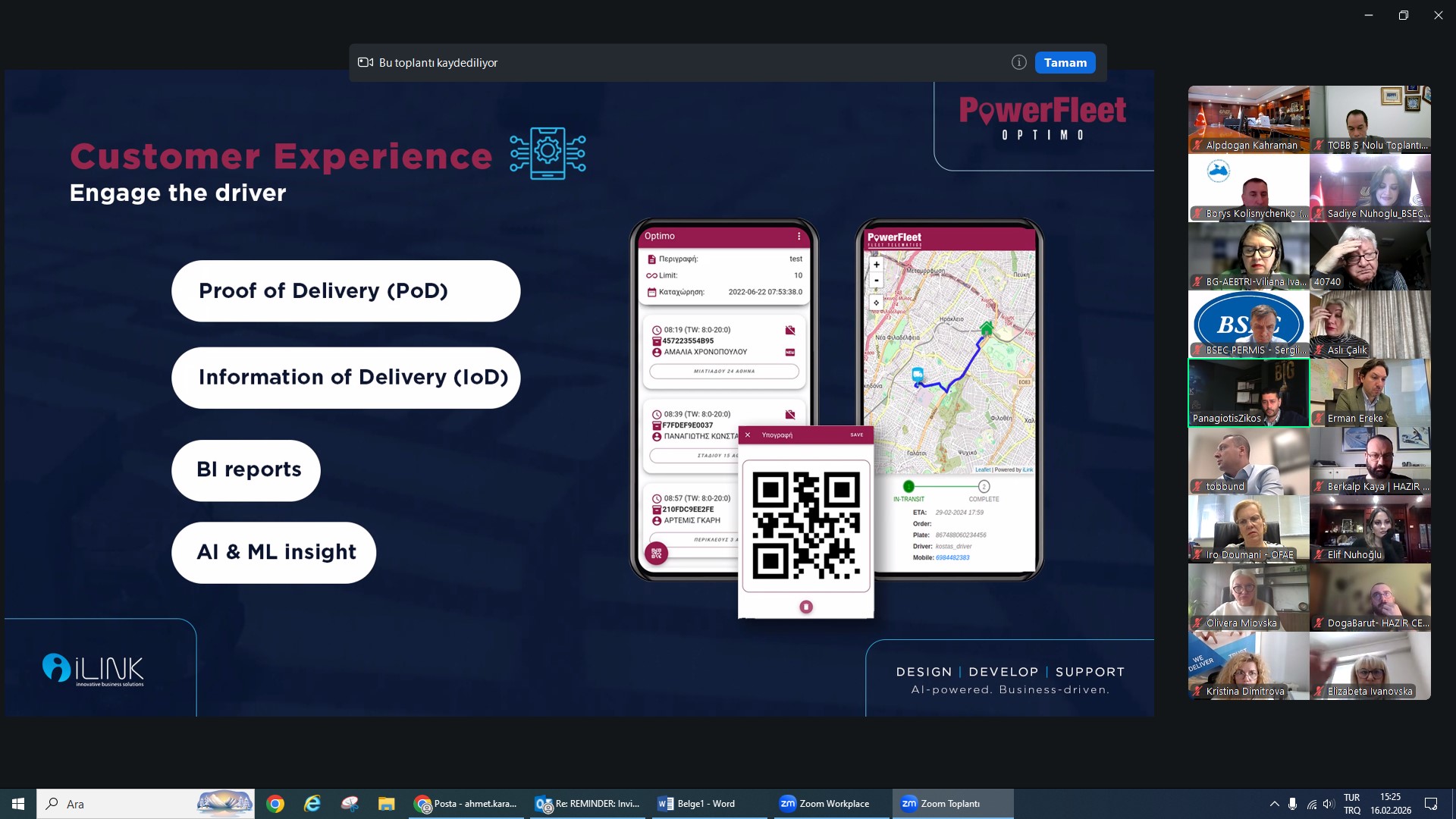The height and width of the screenshot is (819, 1456).
Task: Open the notification center icon
Action: pos(1431,804)
